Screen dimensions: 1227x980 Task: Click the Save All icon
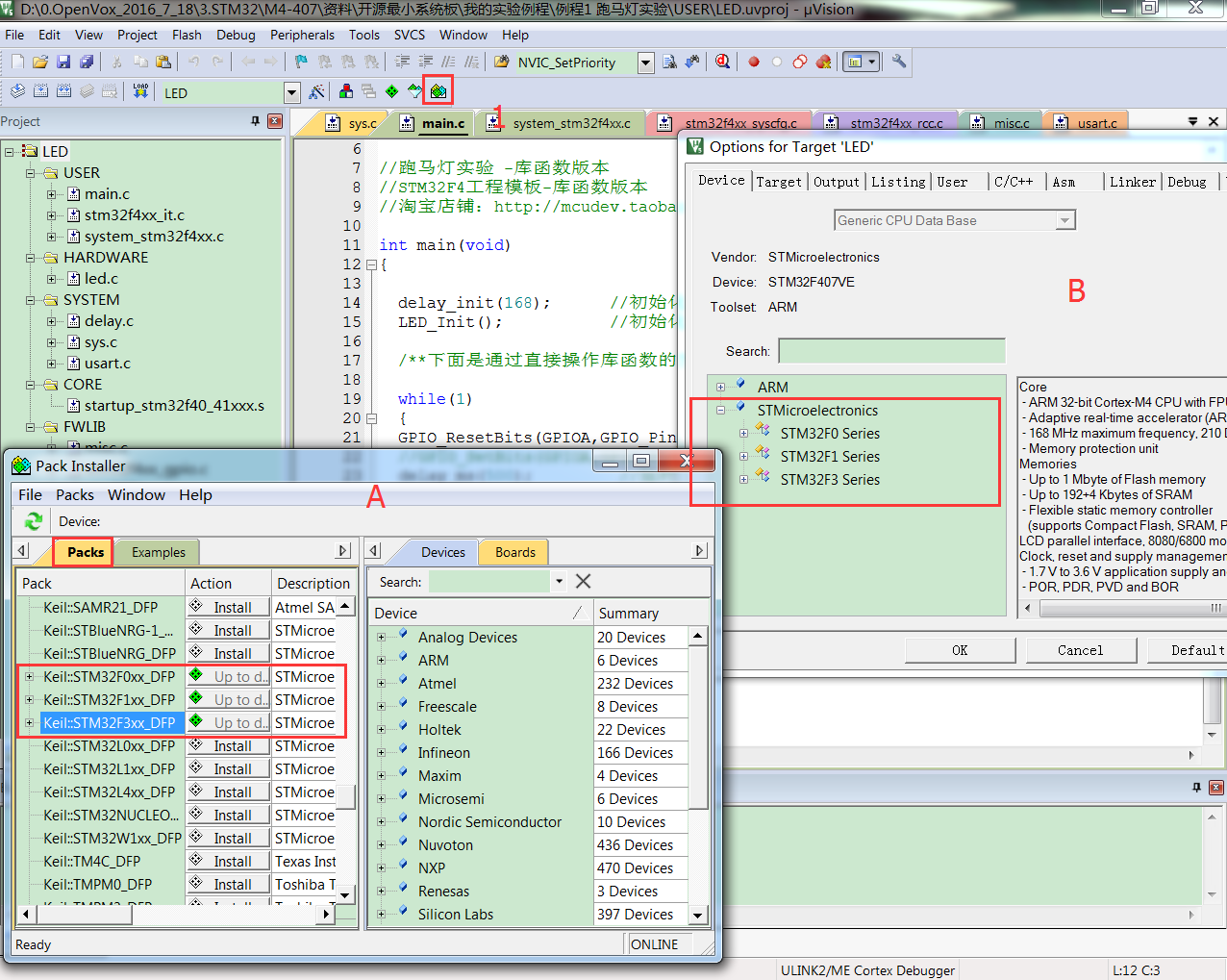click(87, 62)
